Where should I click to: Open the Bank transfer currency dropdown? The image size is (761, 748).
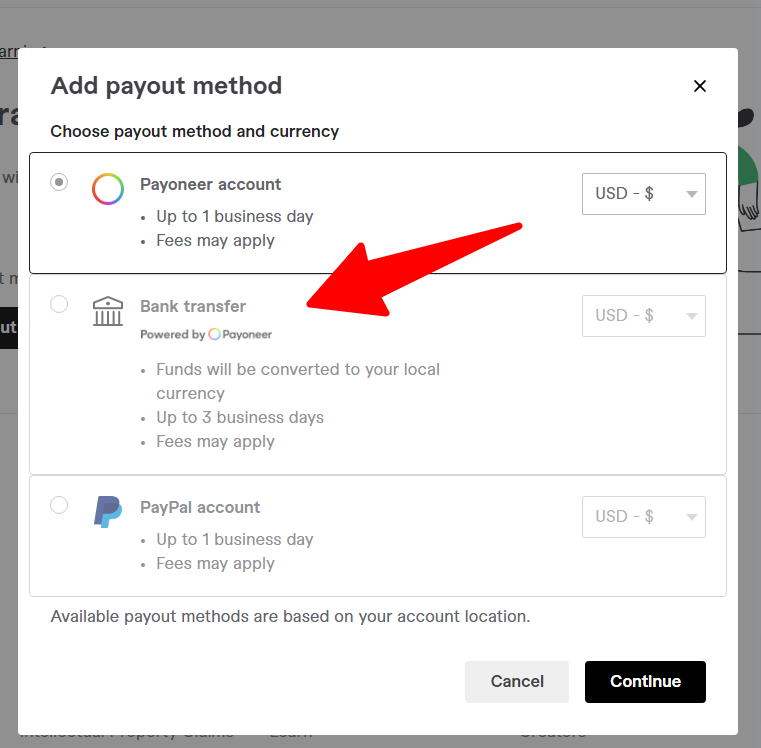(x=644, y=316)
